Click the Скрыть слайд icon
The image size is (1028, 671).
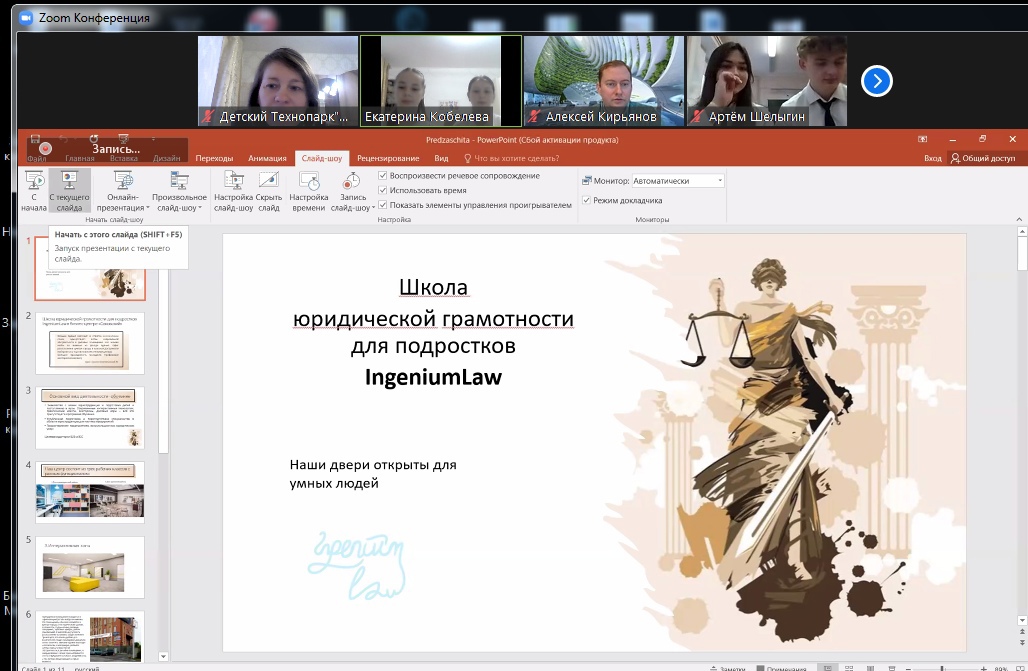(x=268, y=190)
